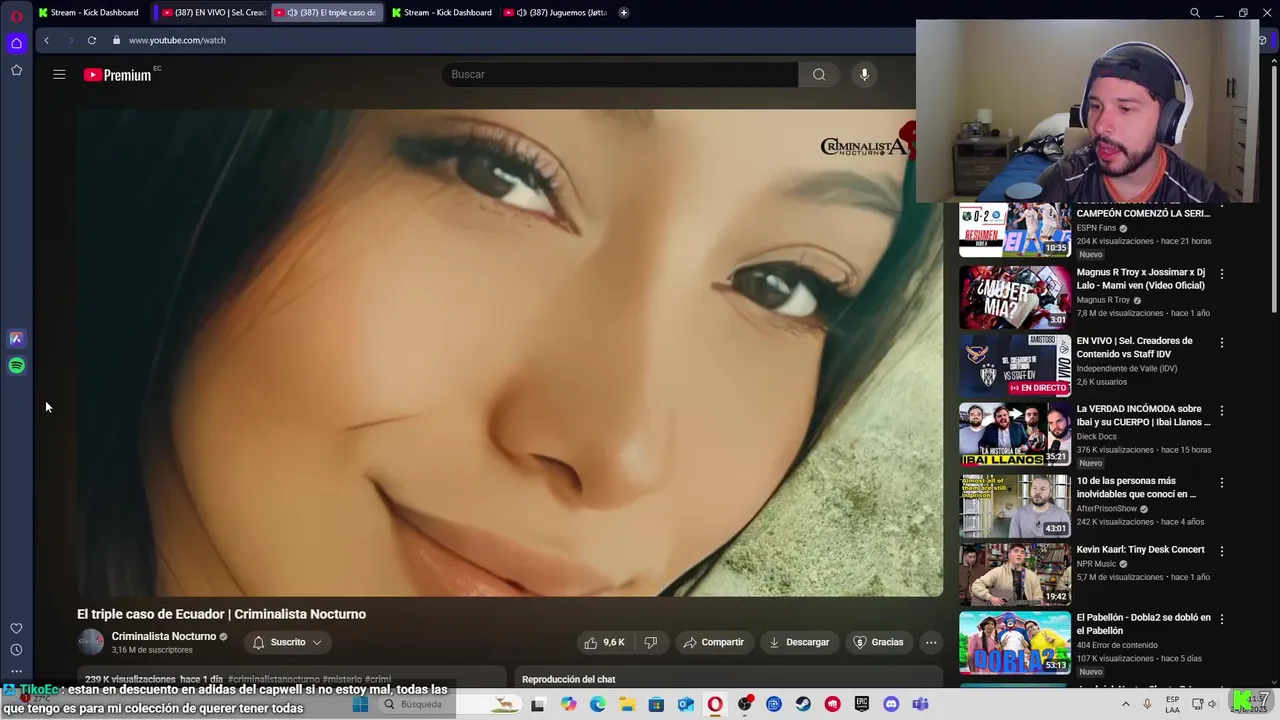Show hidden system tray icons chevron
Screen dimensions: 1280x720
click(1125, 704)
